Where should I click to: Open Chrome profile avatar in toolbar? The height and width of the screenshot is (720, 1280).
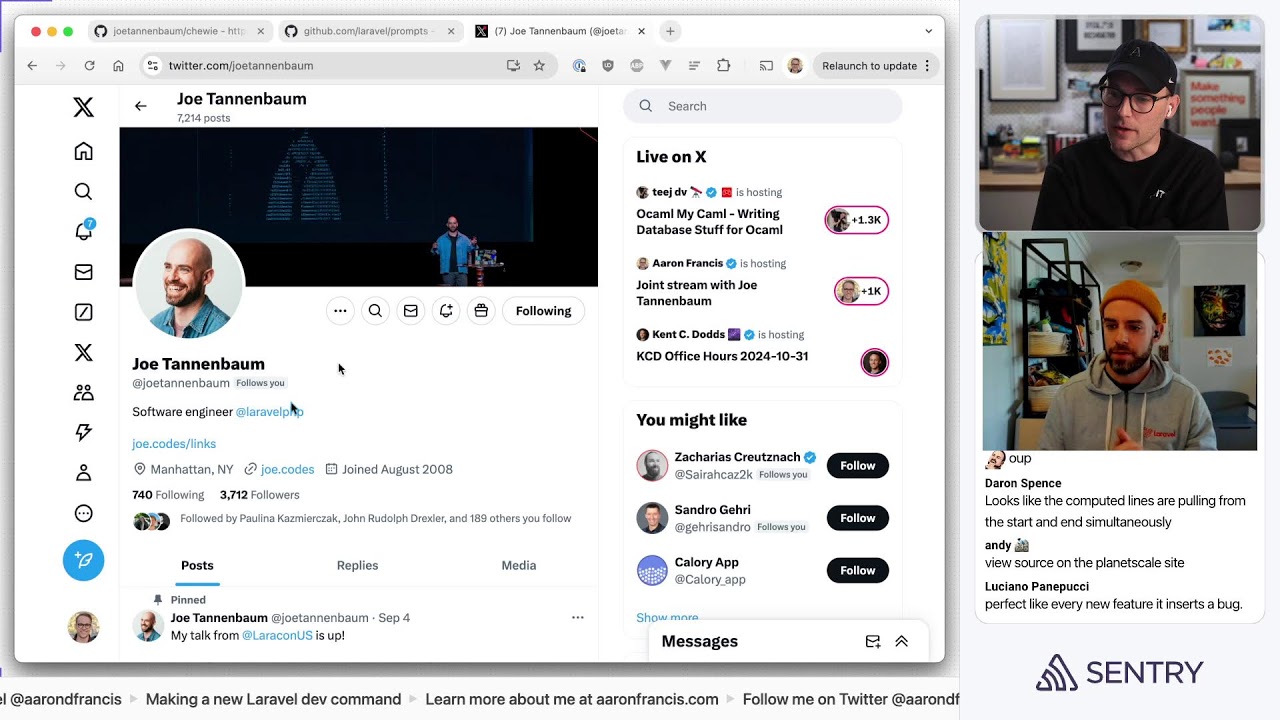click(x=795, y=66)
